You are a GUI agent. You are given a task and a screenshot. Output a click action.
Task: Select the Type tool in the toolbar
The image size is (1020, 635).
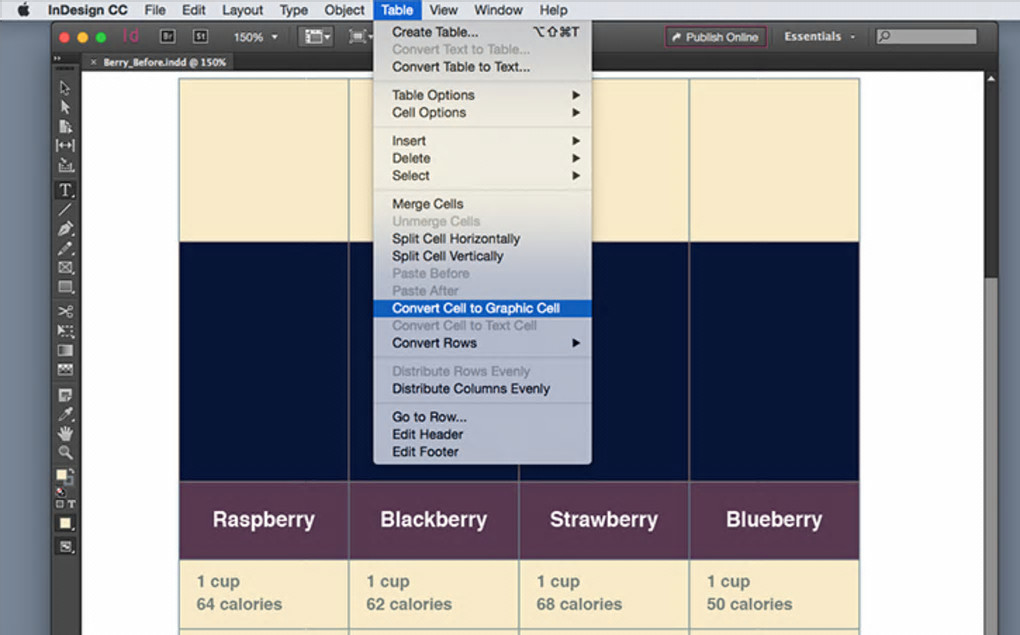point(65,190)
